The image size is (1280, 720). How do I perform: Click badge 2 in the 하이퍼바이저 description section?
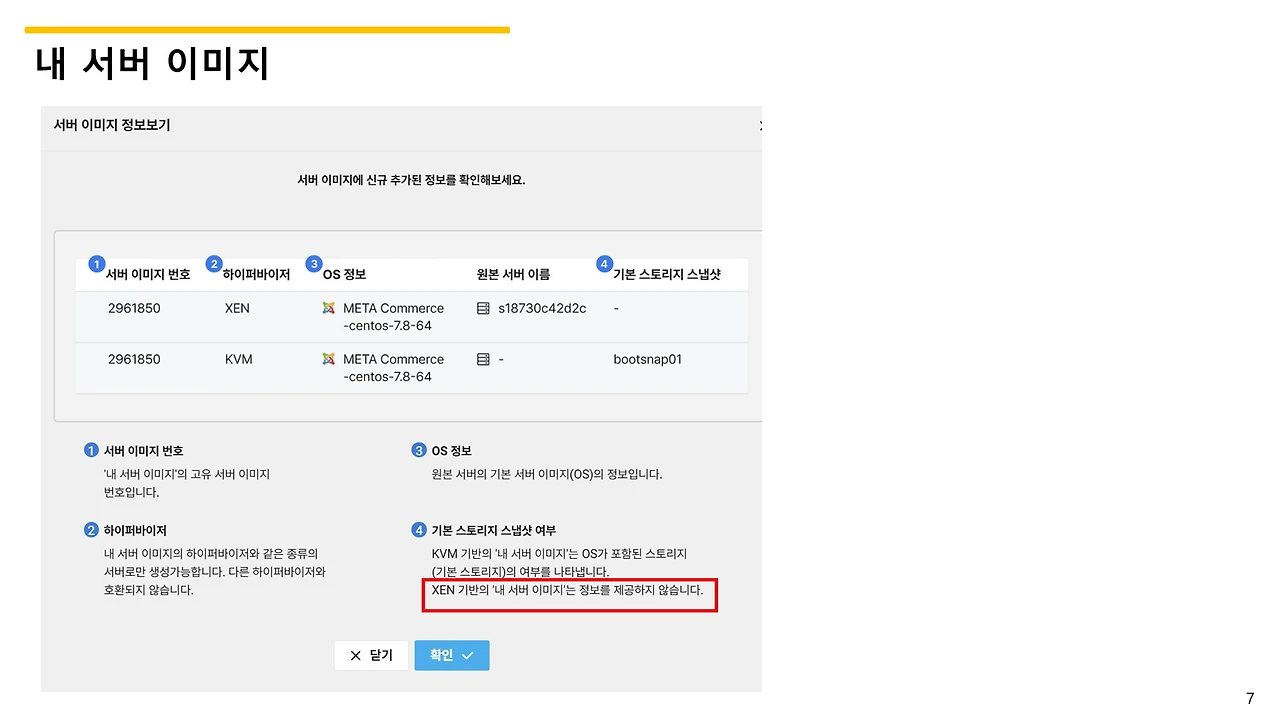pyautogui.click(x=91, y=530)
